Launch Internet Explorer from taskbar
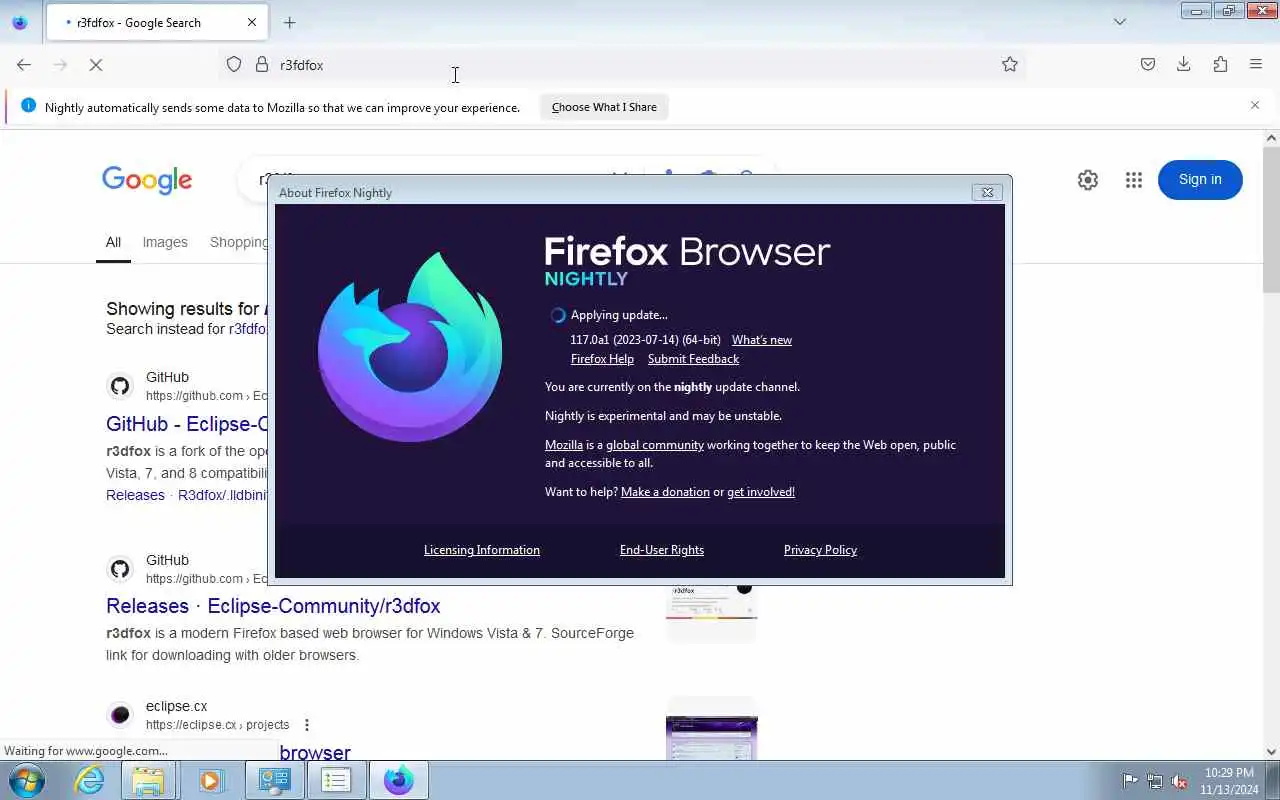This screenshot has height=800, width=1280. click(90, 780)
